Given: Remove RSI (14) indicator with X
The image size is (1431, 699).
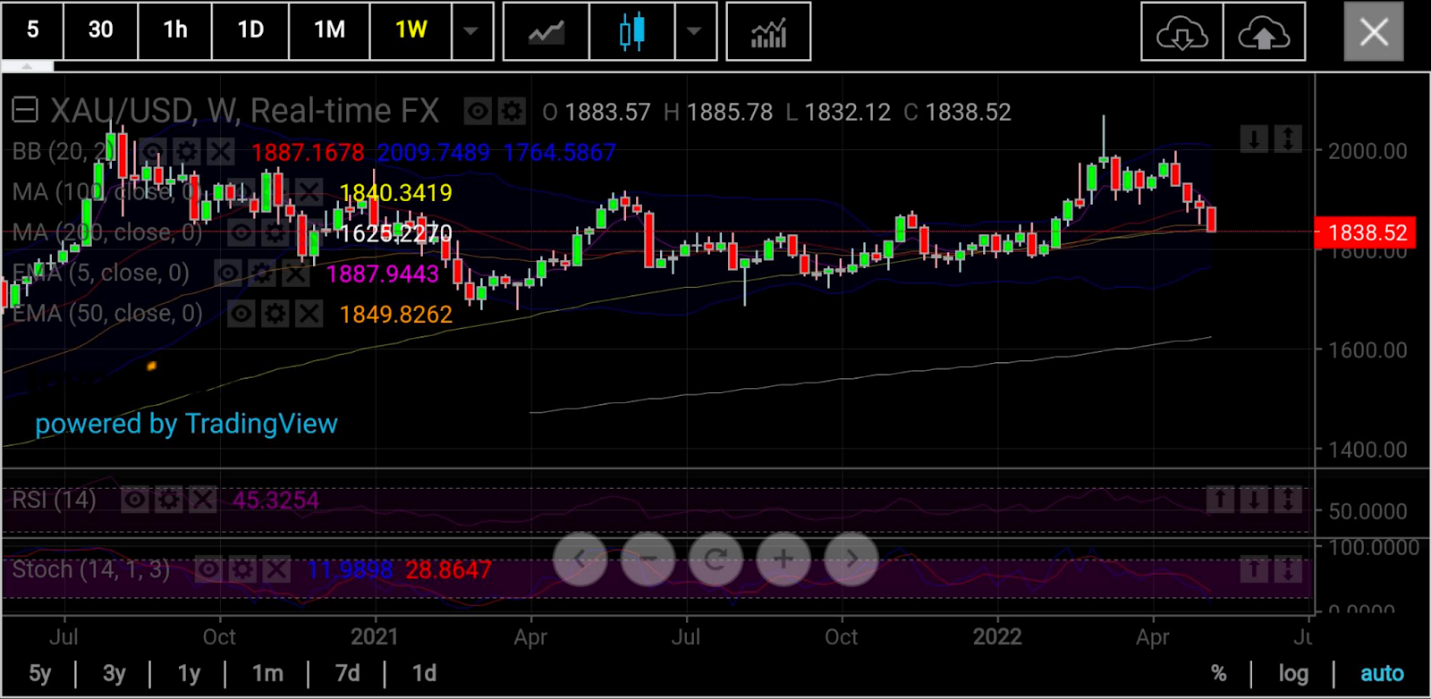Looking at the screenshot, I should pos(203,499).
